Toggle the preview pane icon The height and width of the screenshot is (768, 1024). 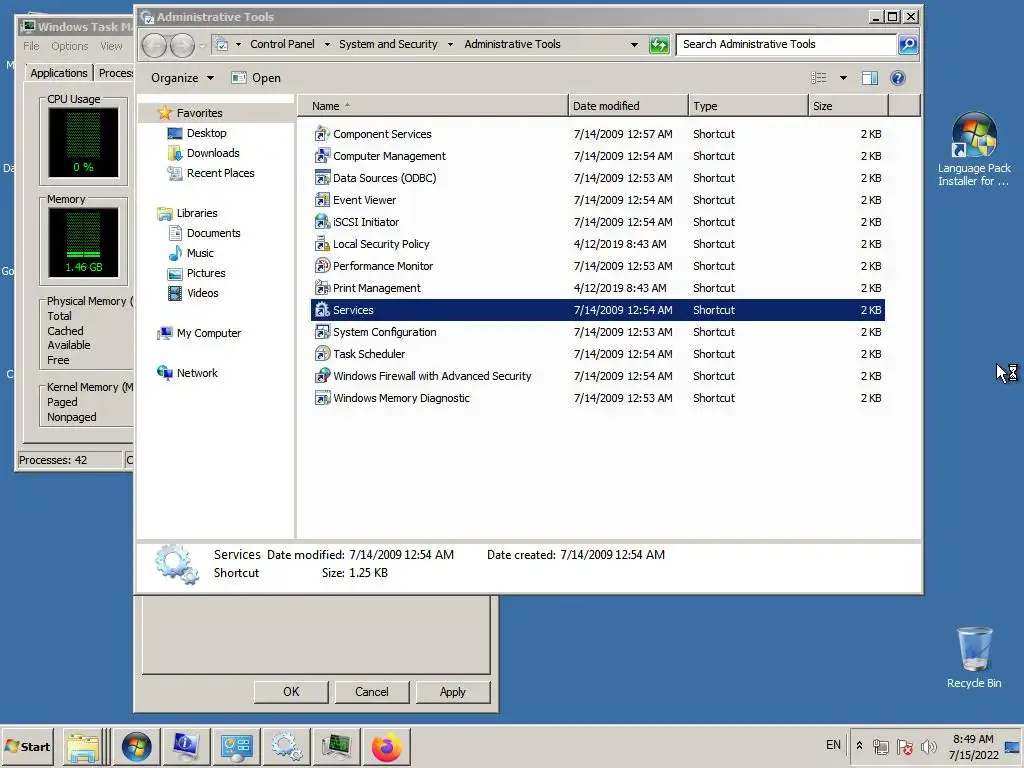coord(870,78)
